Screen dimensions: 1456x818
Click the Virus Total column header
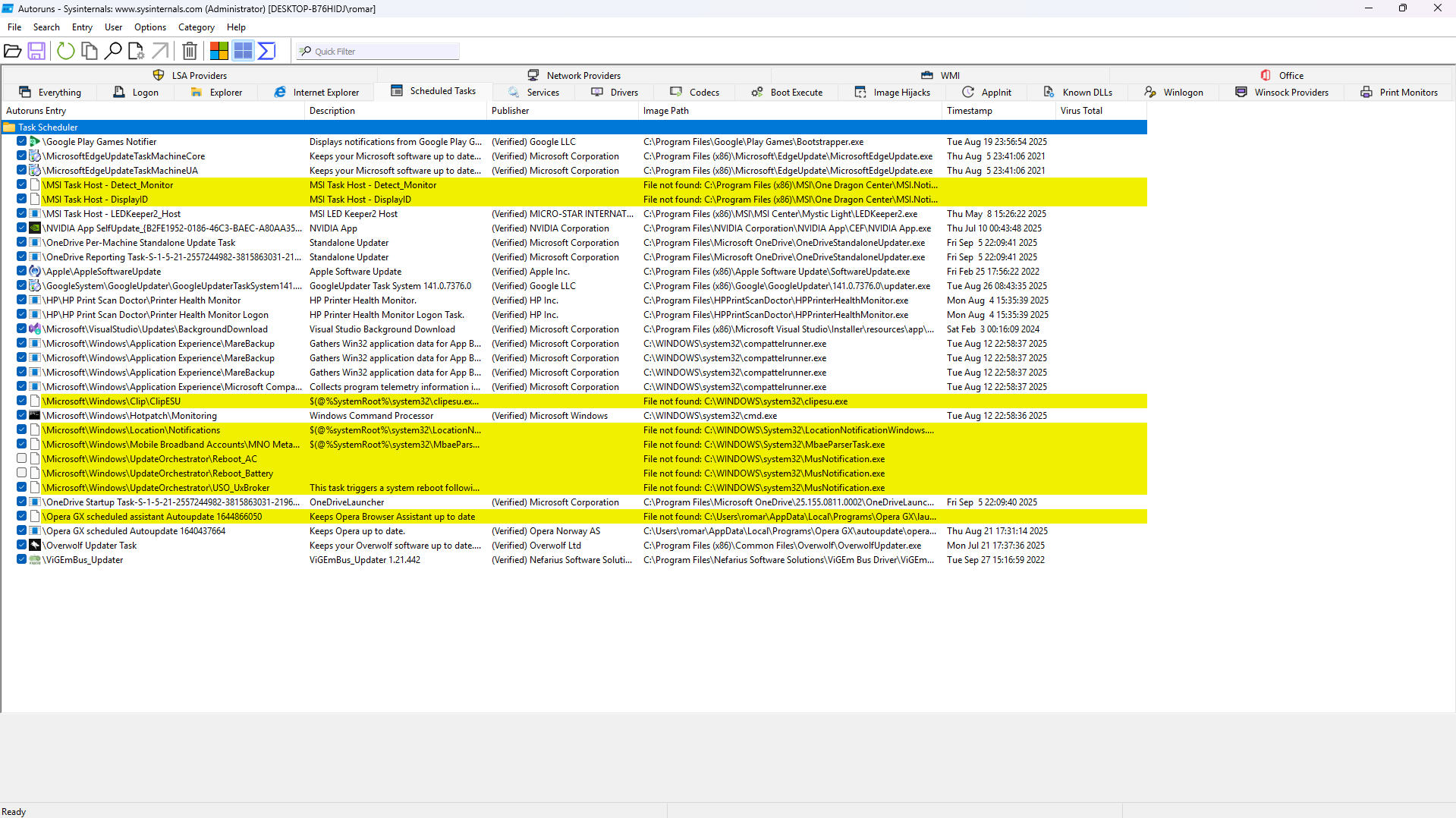pyautogui.click(x=1101, y=111)
